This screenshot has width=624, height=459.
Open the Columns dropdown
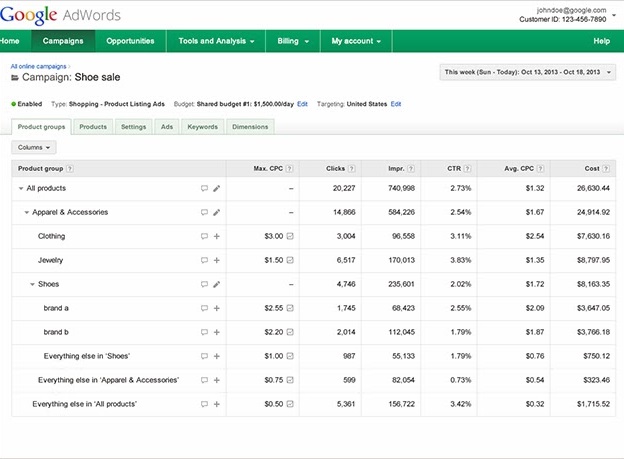point(35,147)
